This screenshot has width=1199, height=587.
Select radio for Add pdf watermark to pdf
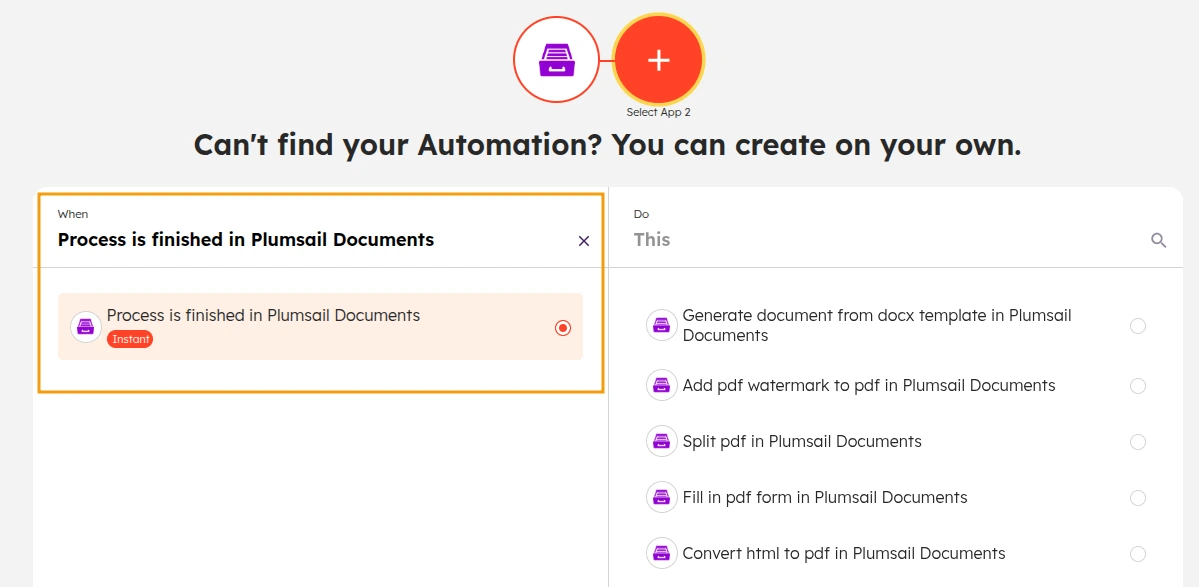point(1138,386)
